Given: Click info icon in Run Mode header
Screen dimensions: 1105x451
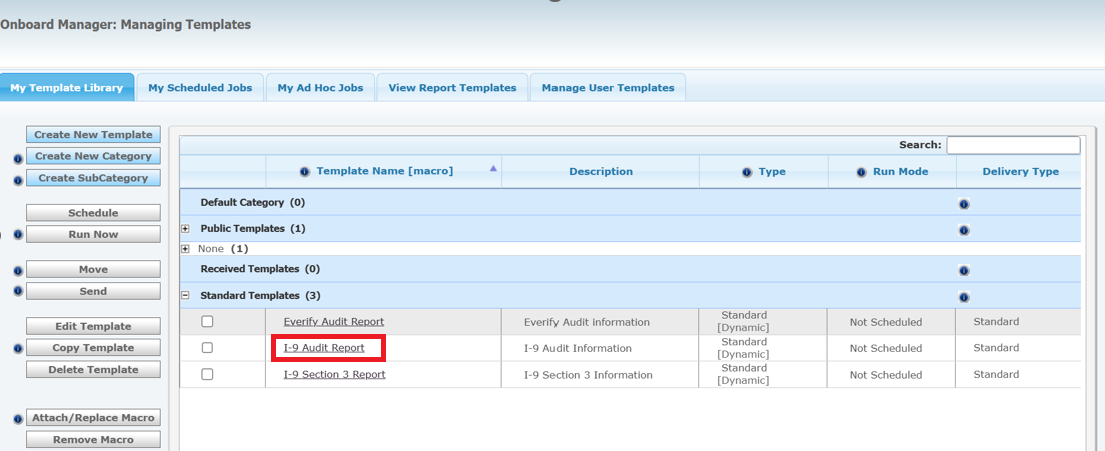Looking at the screenshot, I should pyautogui.click(x=861, y=172).
